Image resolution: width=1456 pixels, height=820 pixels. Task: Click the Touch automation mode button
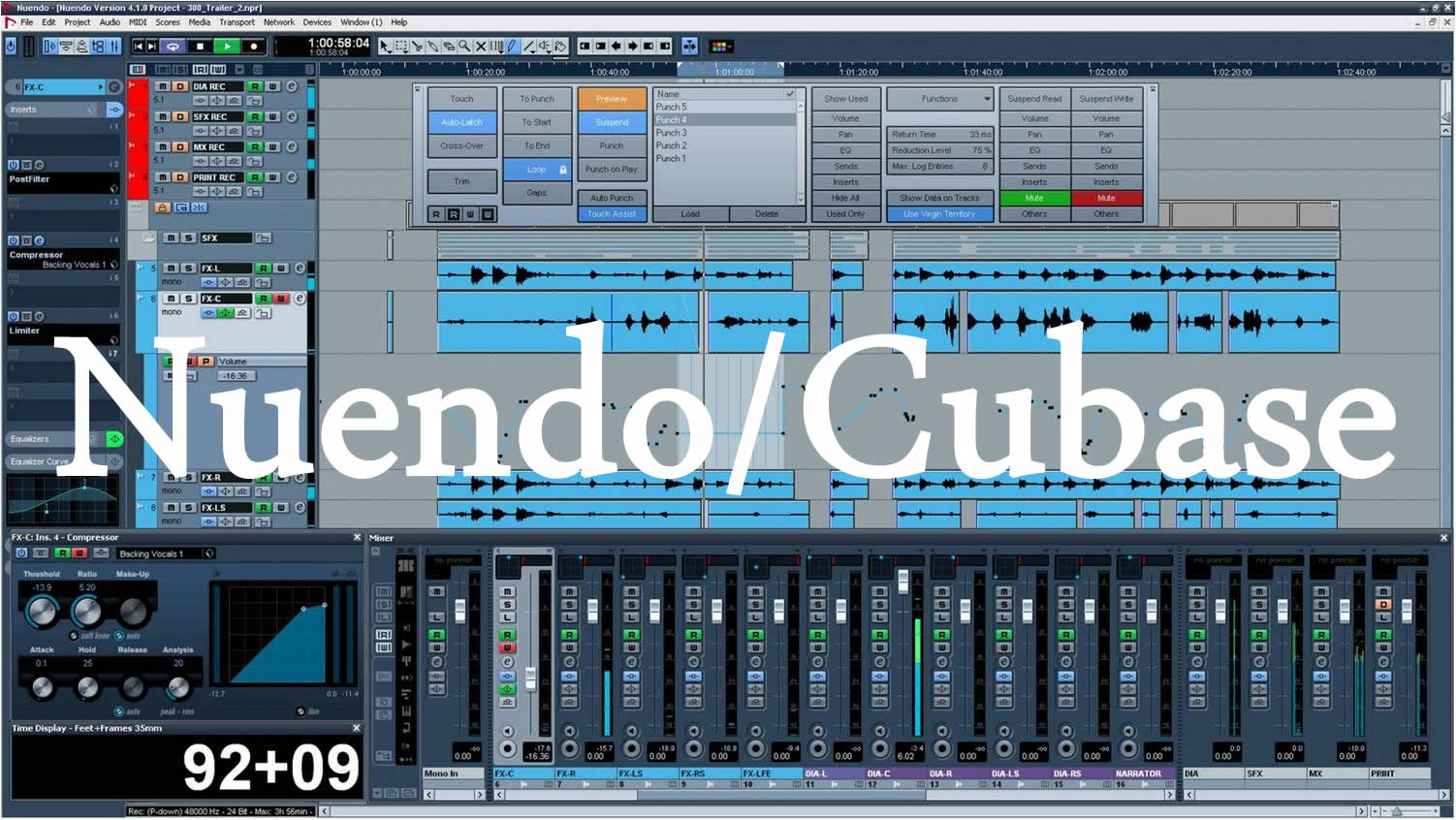[x=461, y=99]
